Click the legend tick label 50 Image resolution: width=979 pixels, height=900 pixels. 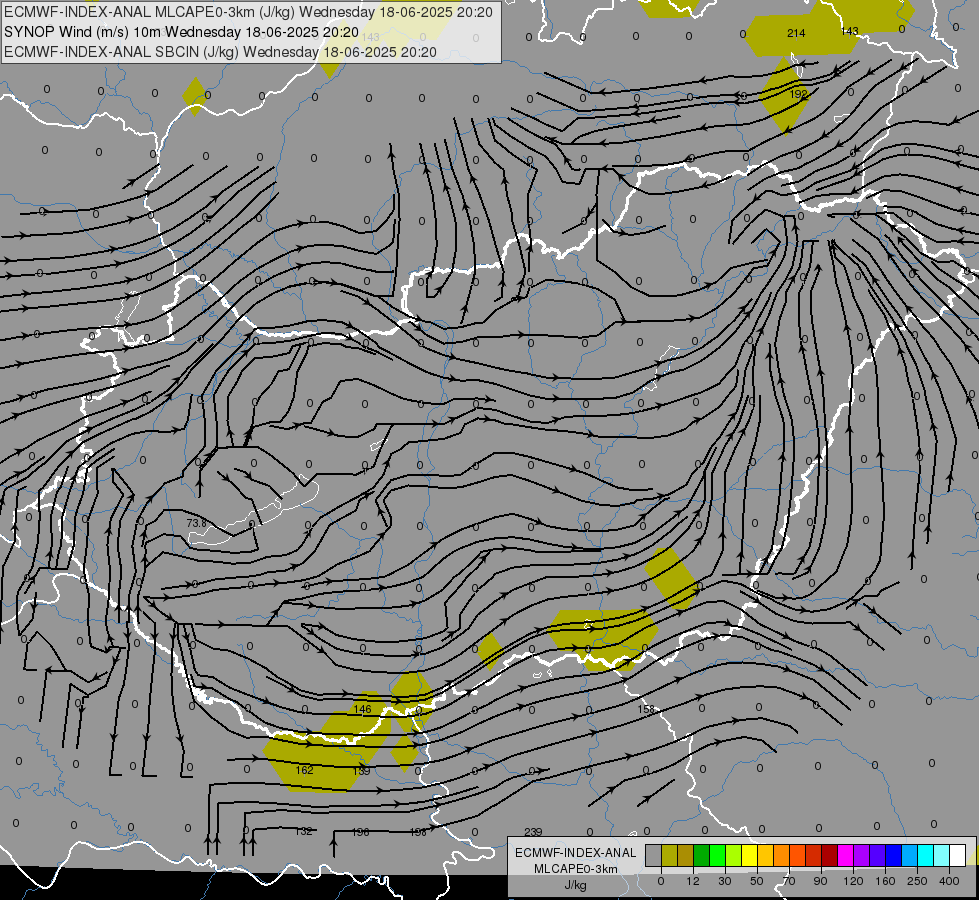point(756,881)
